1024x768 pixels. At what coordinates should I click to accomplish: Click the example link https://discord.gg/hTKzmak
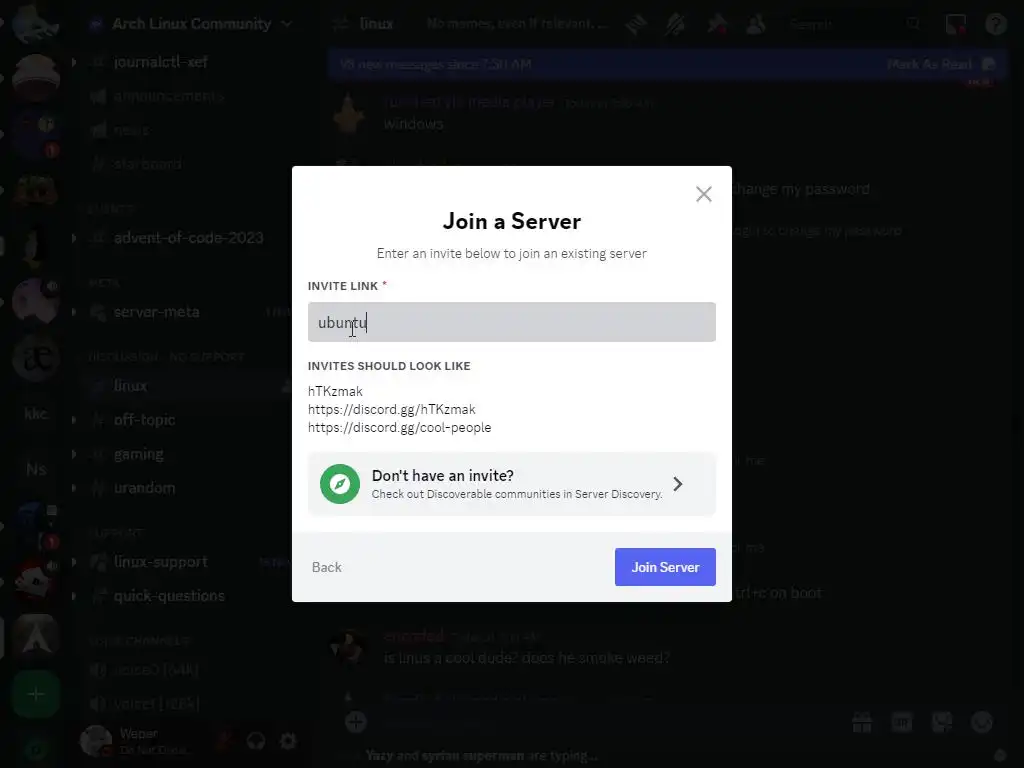click(392, 409)
